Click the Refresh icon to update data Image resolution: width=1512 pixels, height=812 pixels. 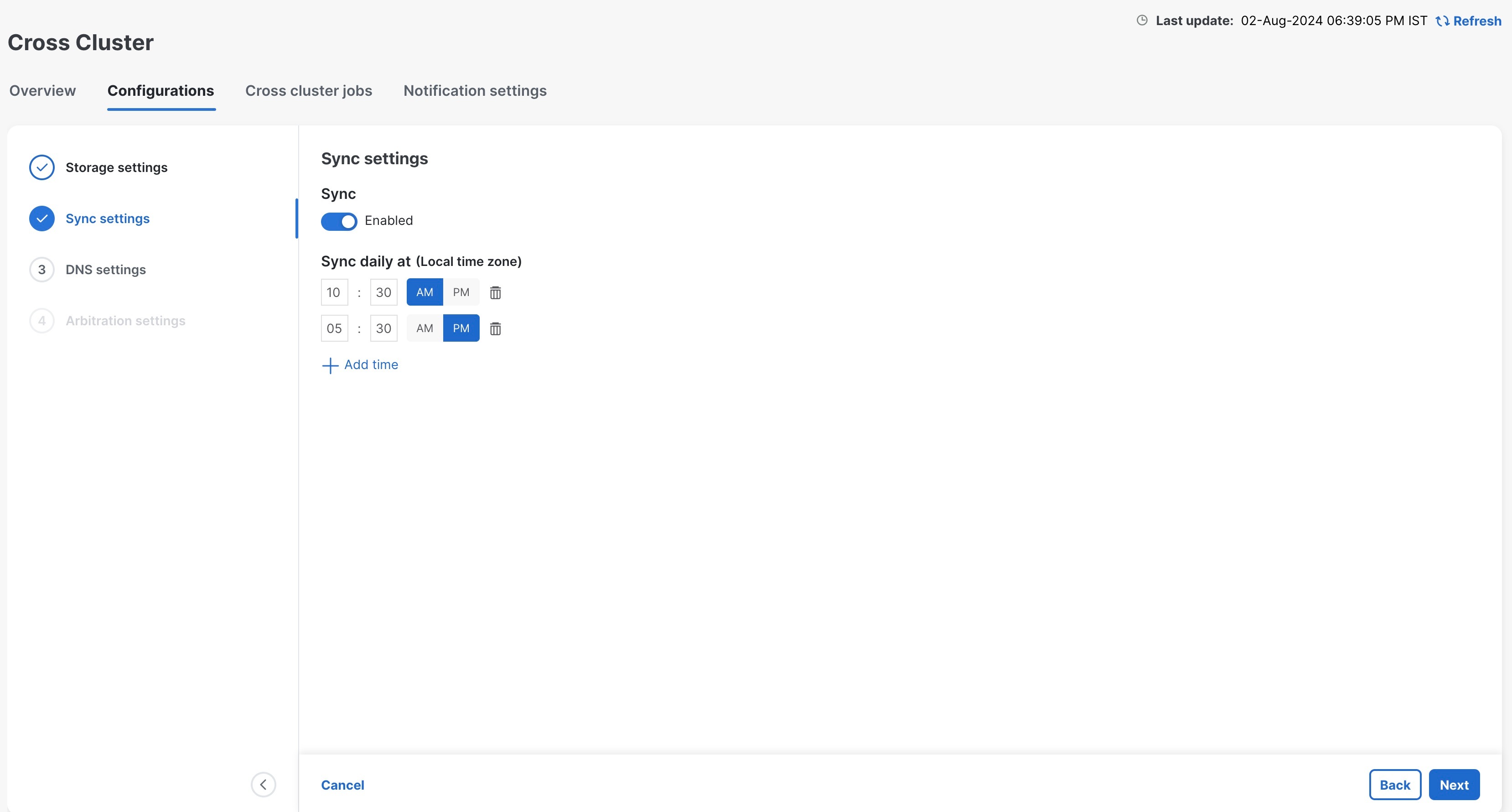coord(1443,21)
